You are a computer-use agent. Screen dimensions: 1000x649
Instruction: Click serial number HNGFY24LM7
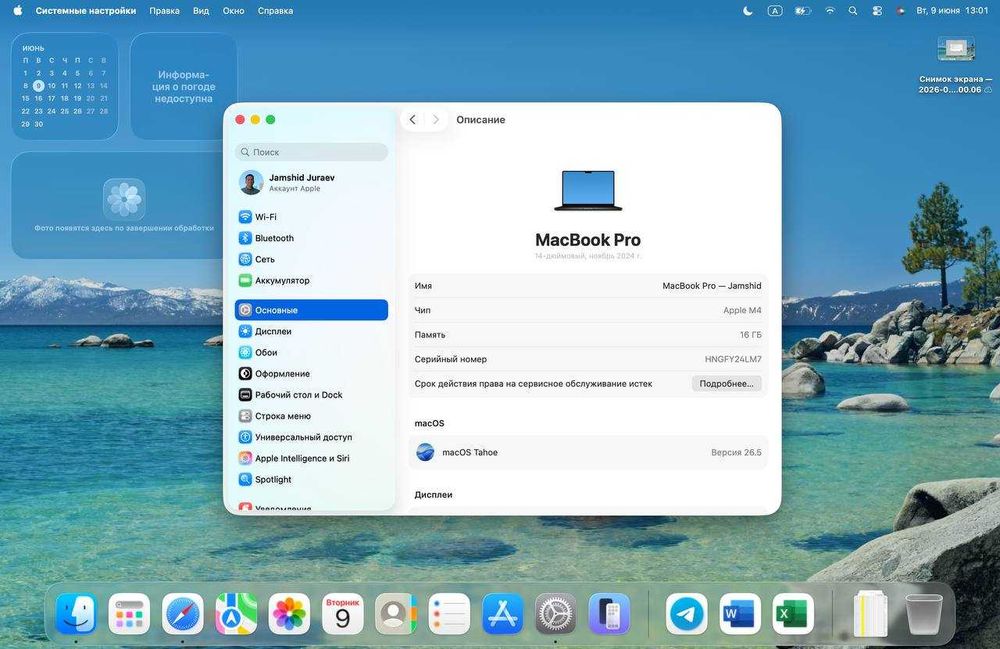coord(733,359)
